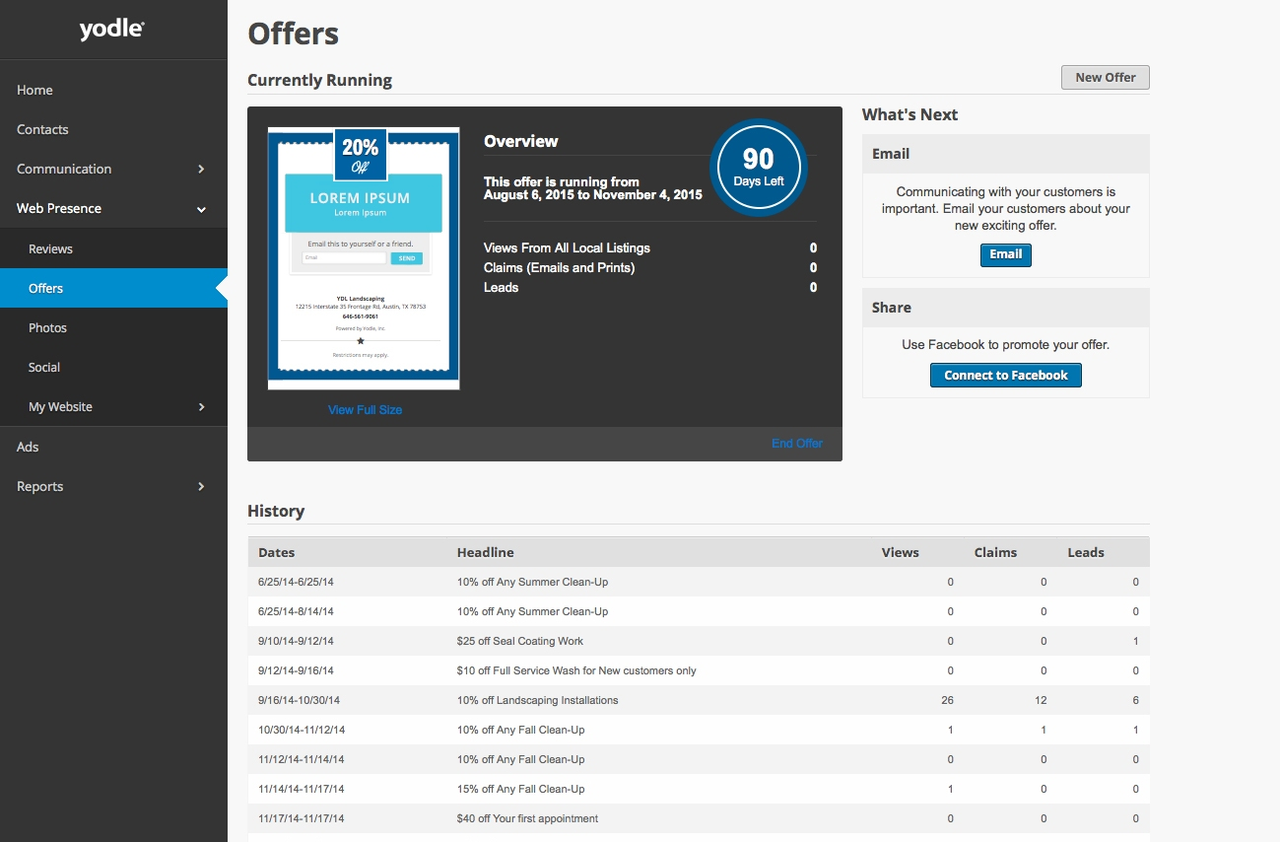Screen dimensions: 1280x842
Task: View the offer at full size
Action: point(364,409)
